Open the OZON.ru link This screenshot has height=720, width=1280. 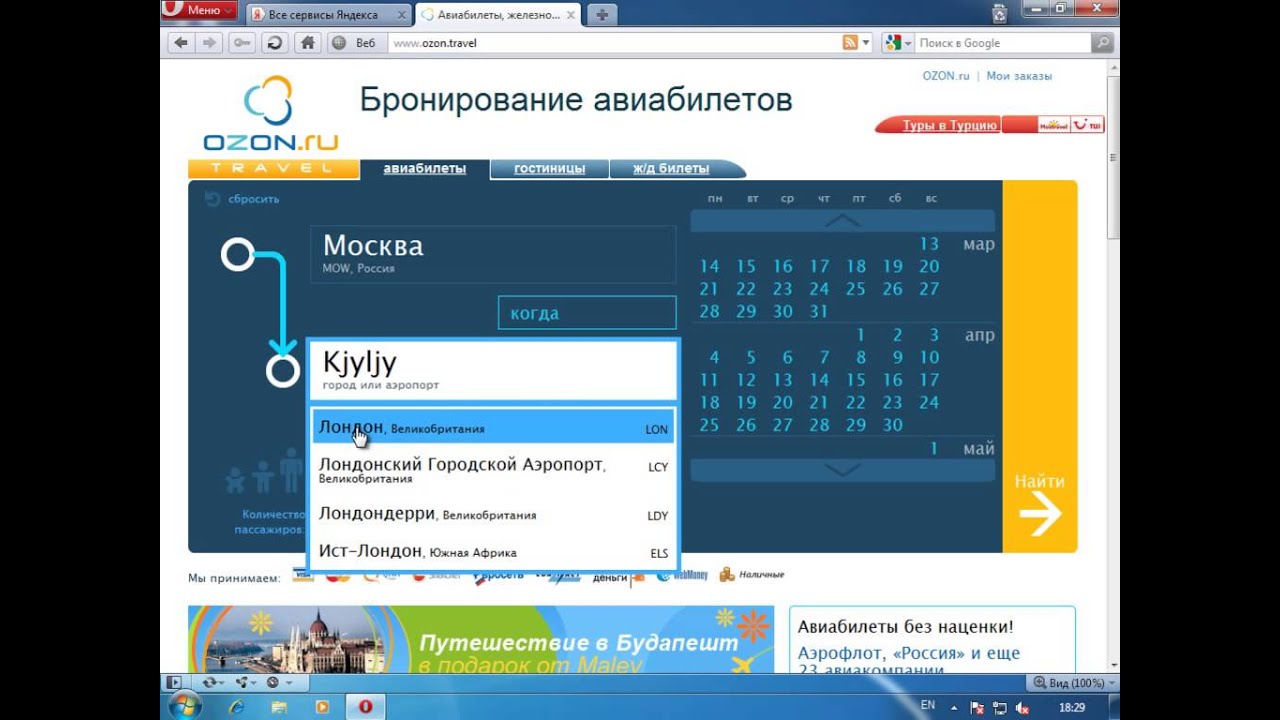[946, 76]
